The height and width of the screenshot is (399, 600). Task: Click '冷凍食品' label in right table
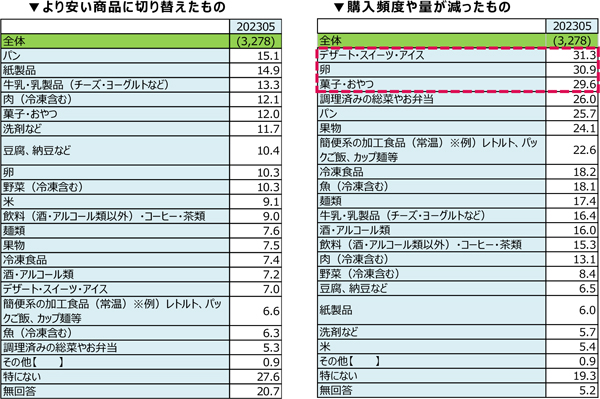tap(341, 172)
